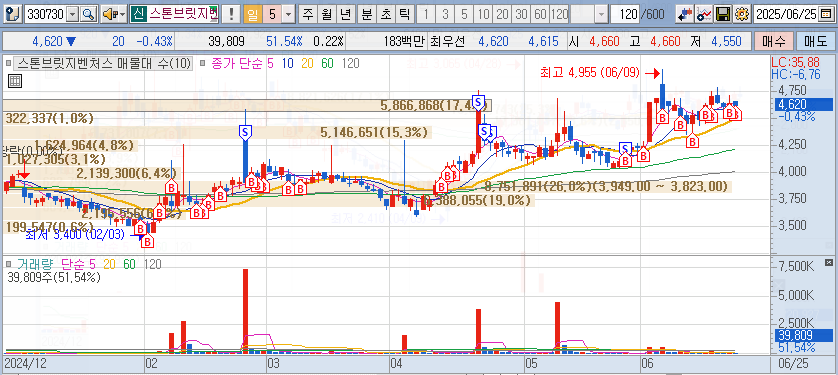Image resolution: width=838 pixels, height=375 pixels.
Task: Switch to weekly 주 chart
Action: 308,14
